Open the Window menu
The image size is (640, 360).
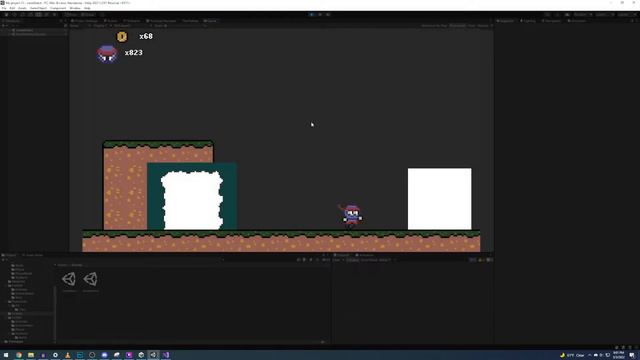(x=75, y=8)
